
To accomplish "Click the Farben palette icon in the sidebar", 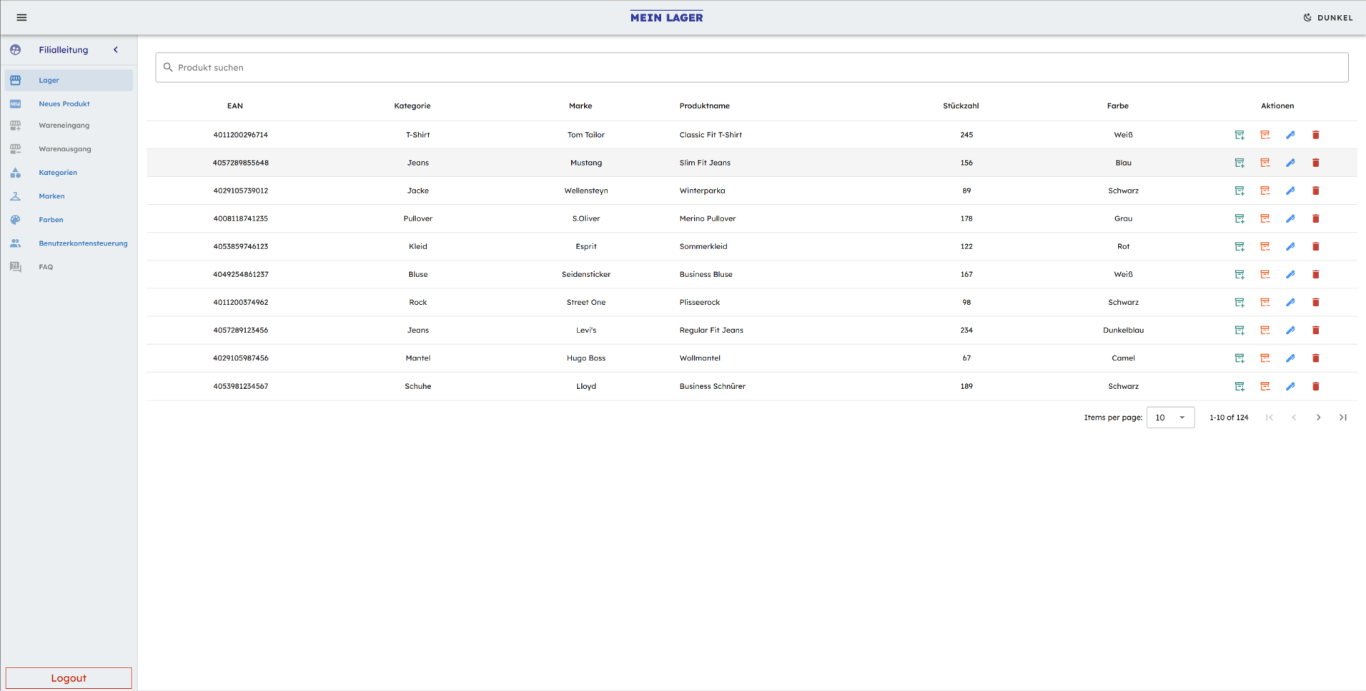I will [x=17, y=219].
